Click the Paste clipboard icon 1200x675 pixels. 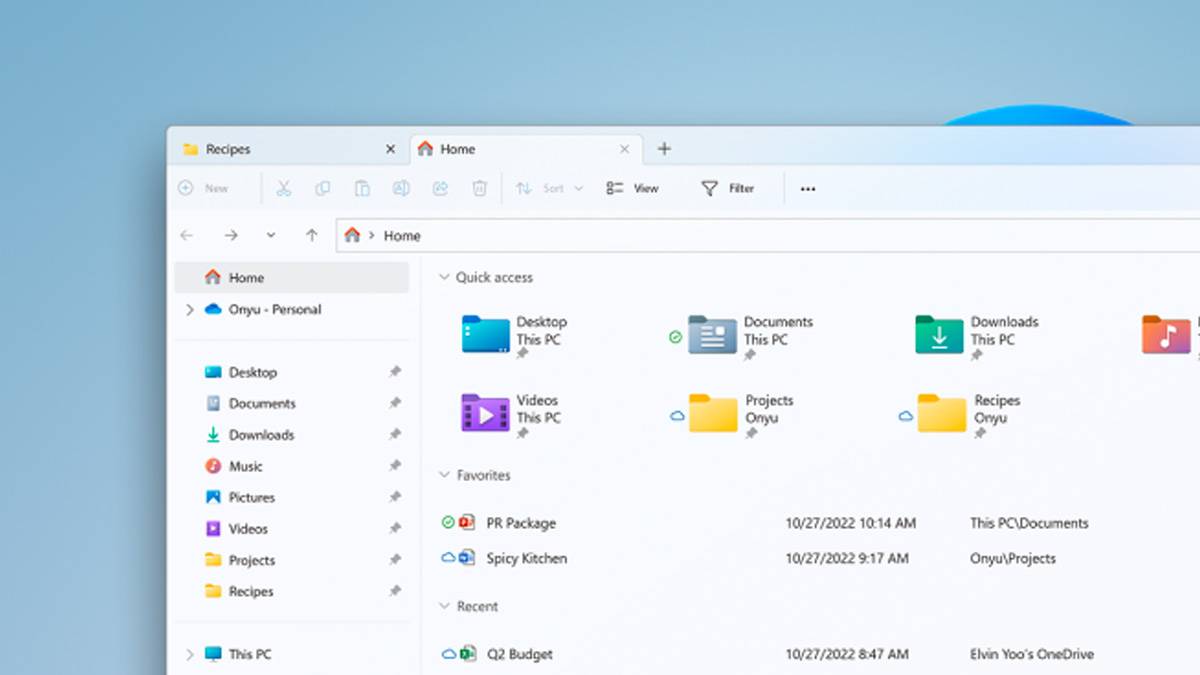click(362, 188)
